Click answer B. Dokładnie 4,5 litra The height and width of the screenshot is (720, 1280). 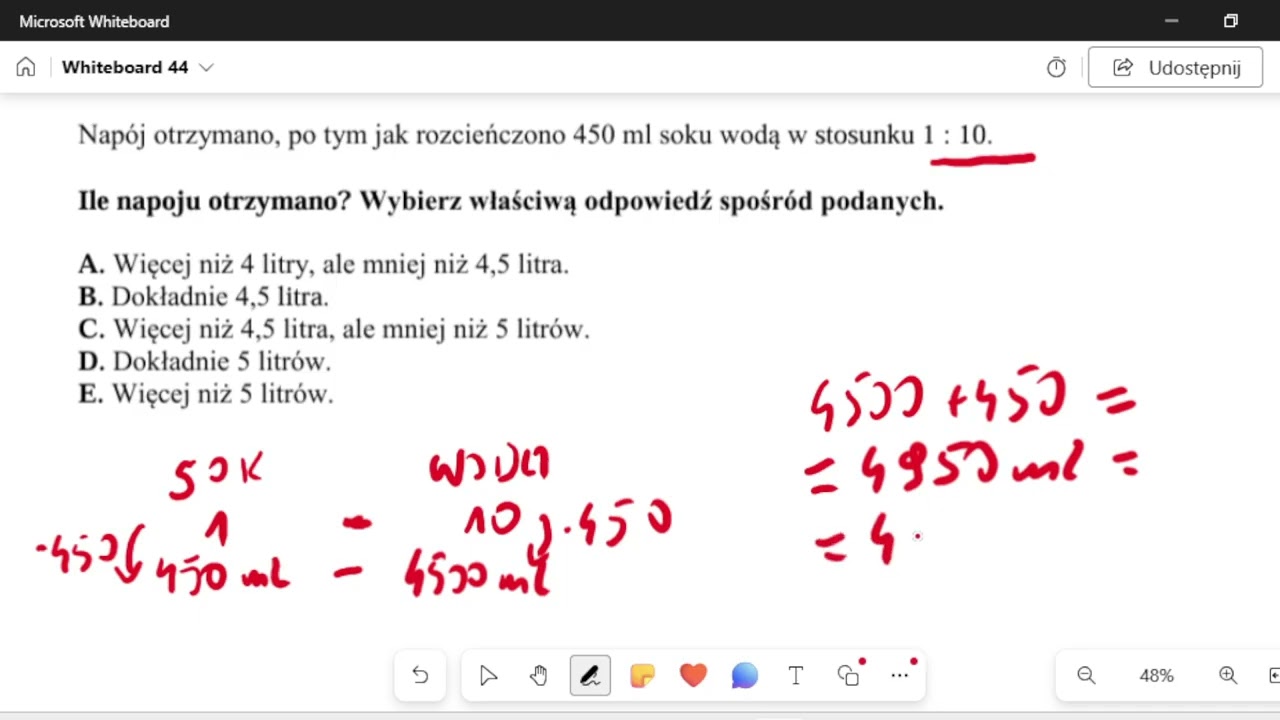click(x=203, y=297)
